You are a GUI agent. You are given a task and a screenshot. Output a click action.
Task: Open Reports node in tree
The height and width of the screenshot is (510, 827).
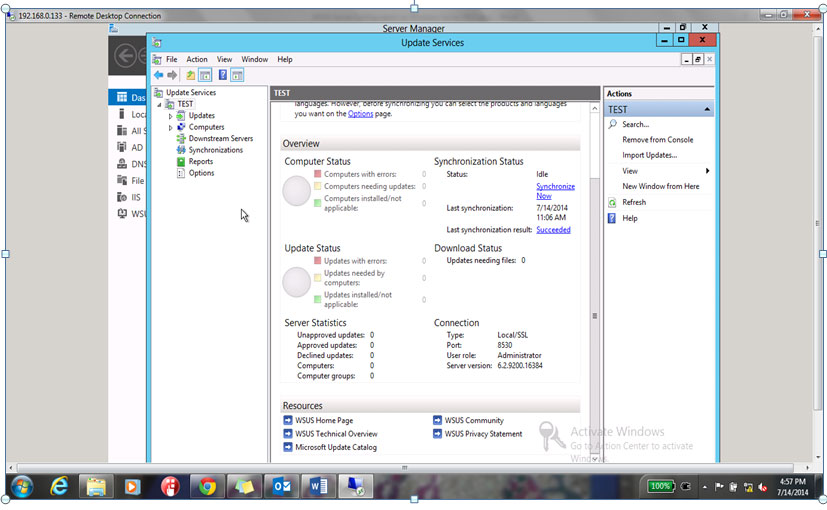click(x=200, y=162)
